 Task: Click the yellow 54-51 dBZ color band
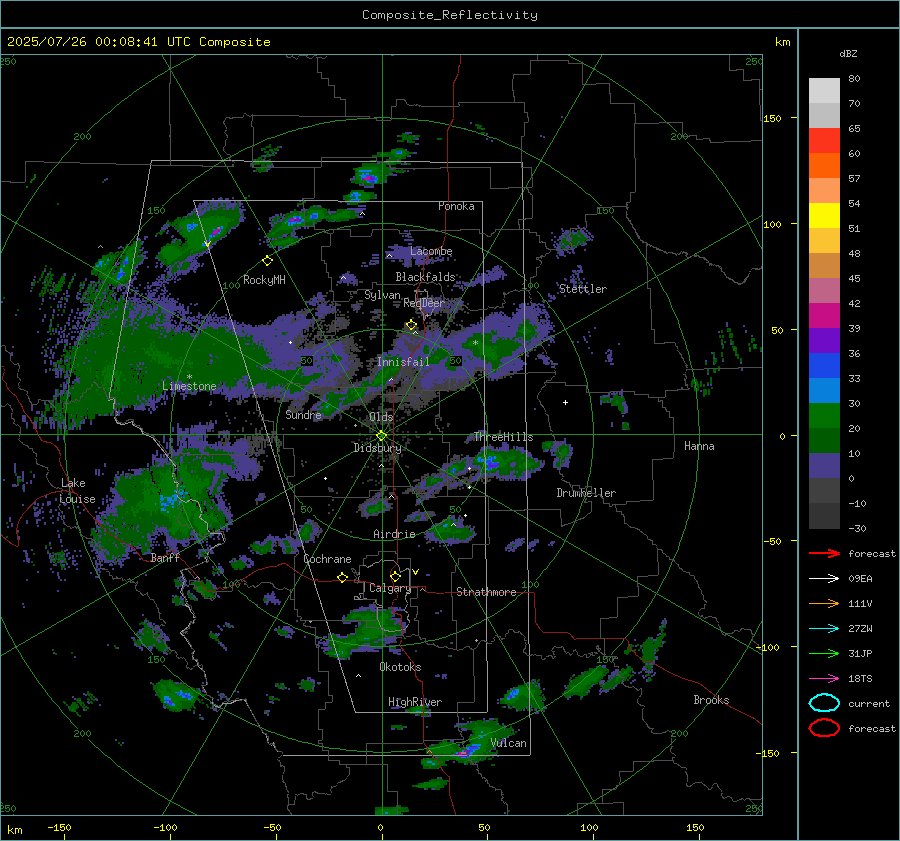tap(824, 215)
